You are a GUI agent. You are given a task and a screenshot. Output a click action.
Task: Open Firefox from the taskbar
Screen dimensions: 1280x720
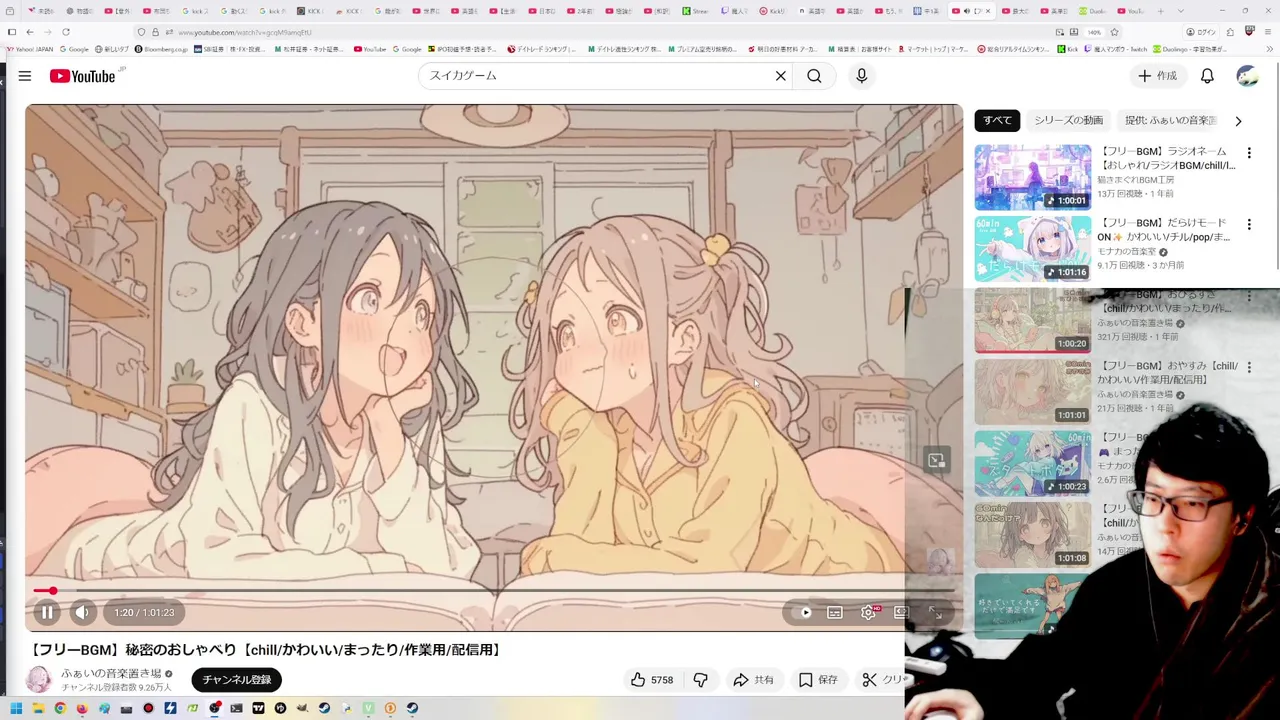[82, 709]
